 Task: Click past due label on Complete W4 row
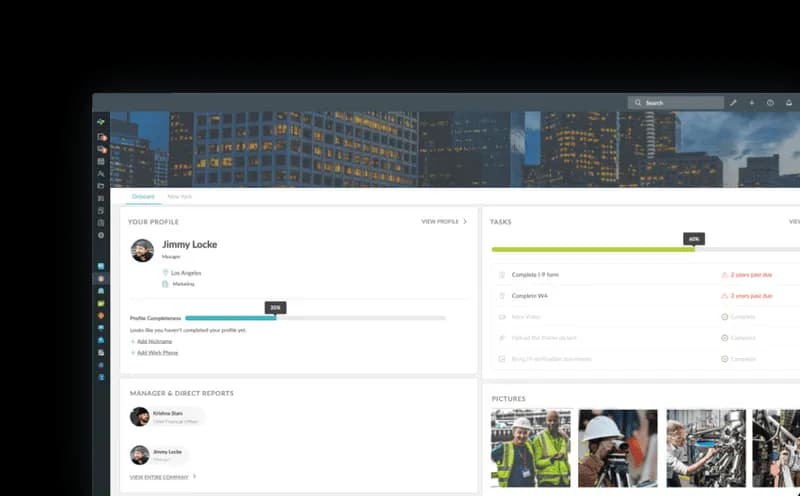click(x=751, y=295)
